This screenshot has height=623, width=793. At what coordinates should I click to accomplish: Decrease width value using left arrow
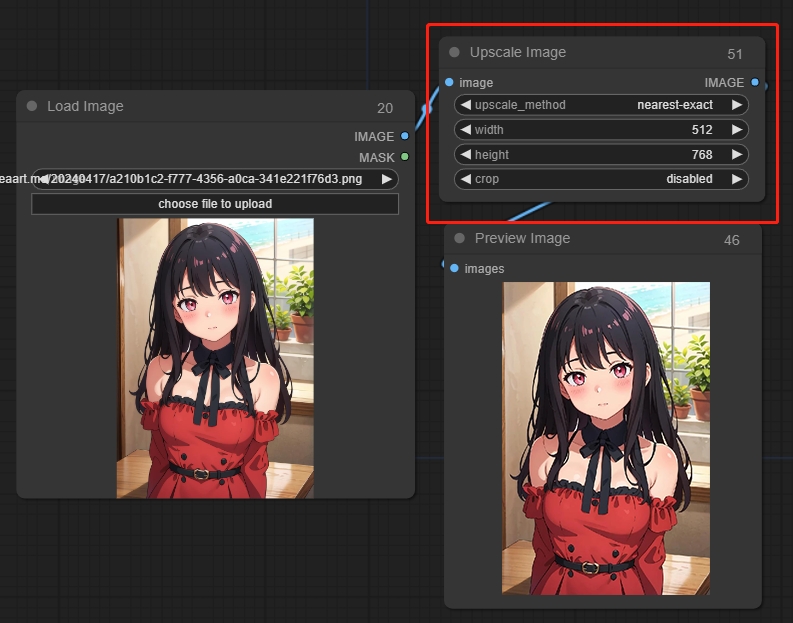[x=465, y=130]
